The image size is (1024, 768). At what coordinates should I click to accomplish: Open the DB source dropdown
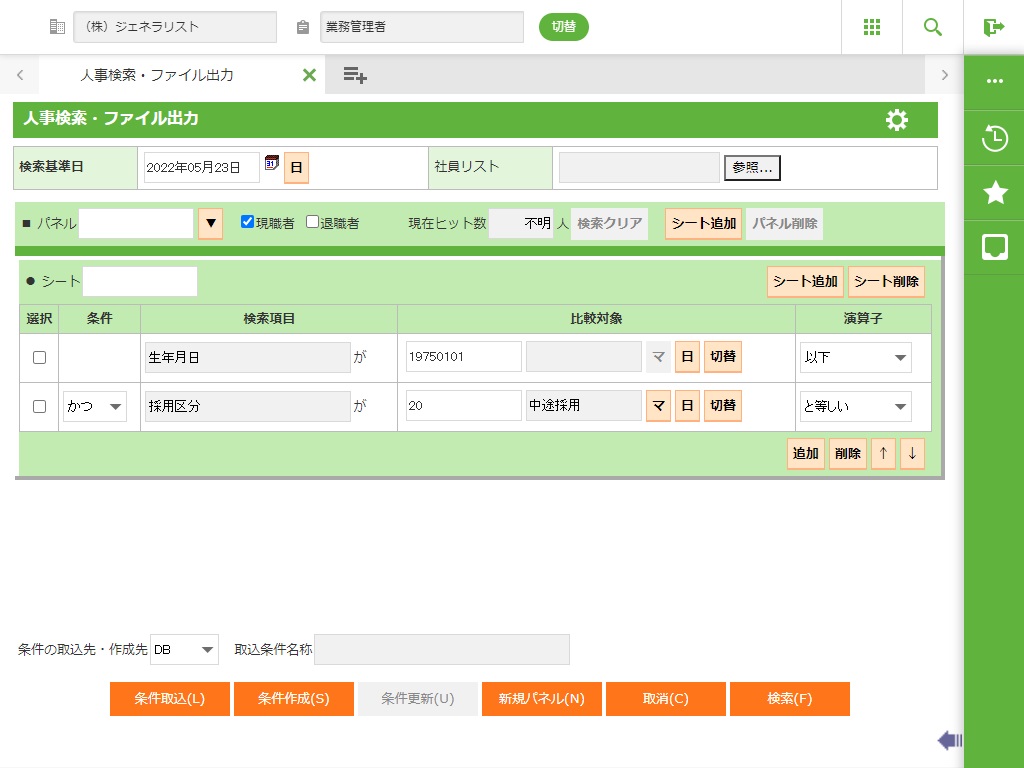(x=184, y=650)
